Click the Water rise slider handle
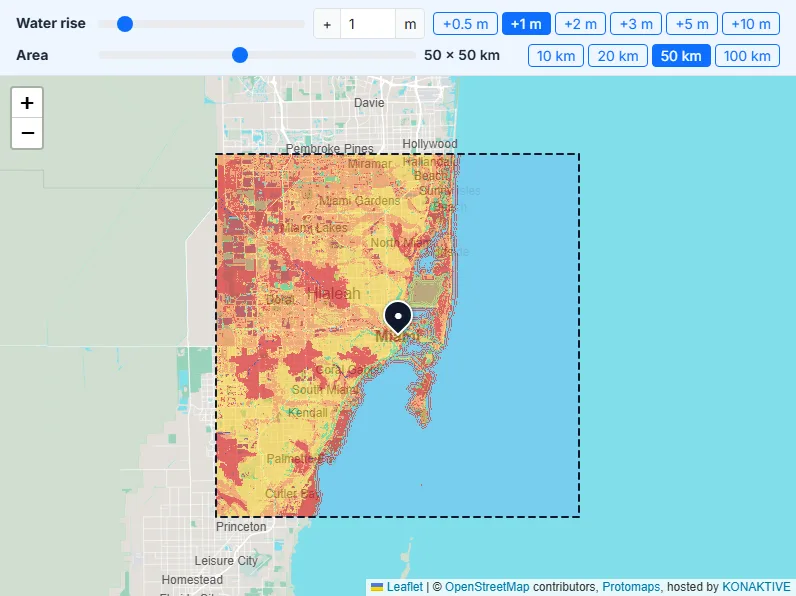796x596 pixels. pyautogui.click(x=125, y=24)
